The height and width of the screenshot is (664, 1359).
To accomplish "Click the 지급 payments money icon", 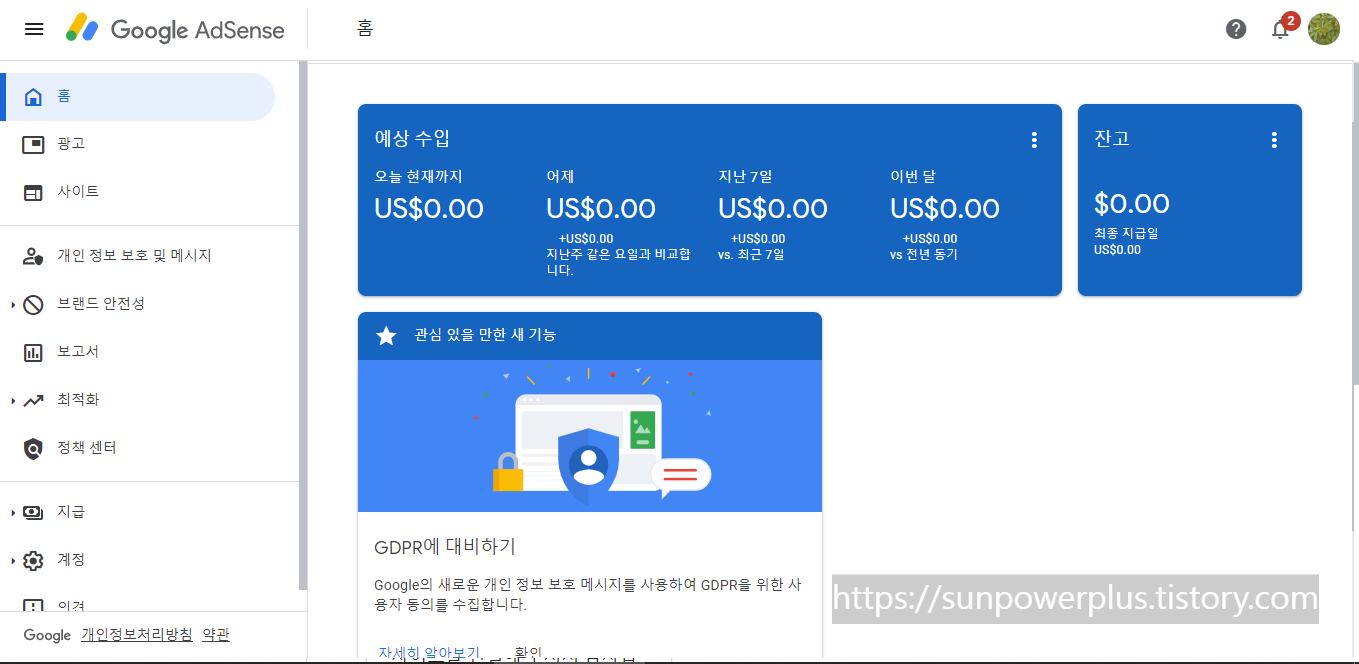I will (x=33, y=512).
